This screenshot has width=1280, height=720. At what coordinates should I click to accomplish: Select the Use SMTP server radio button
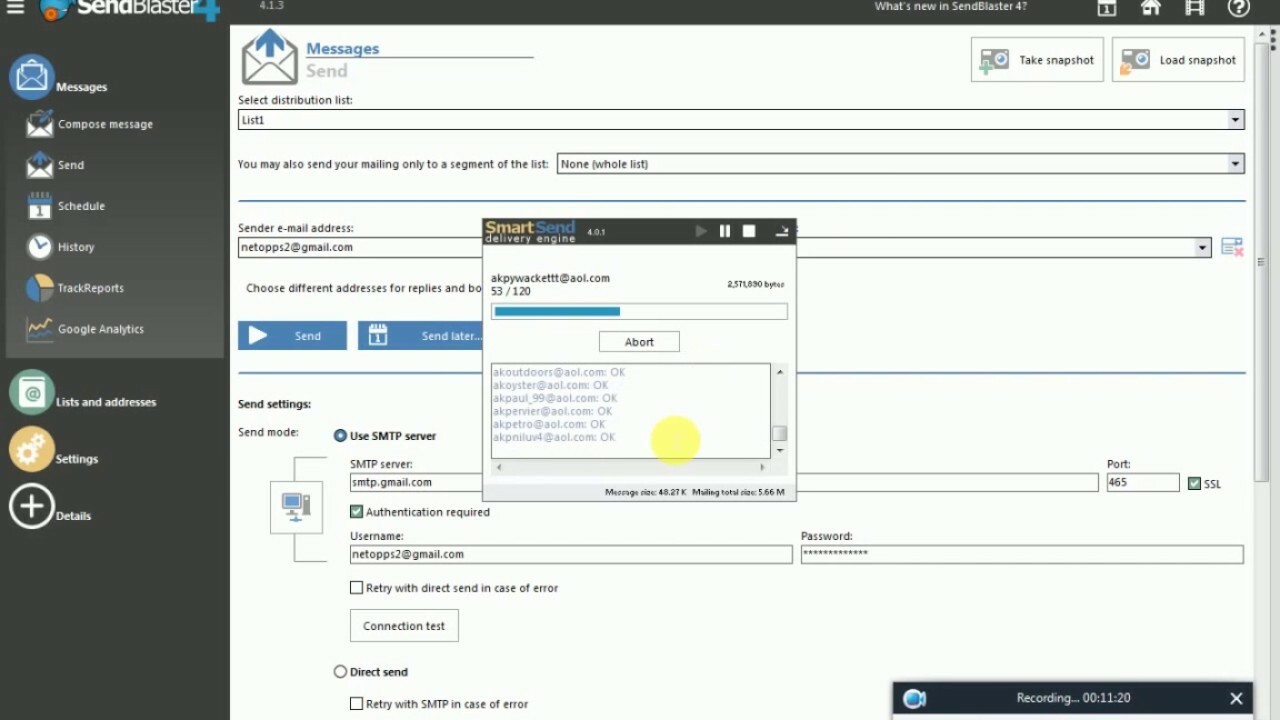point(340,436)
